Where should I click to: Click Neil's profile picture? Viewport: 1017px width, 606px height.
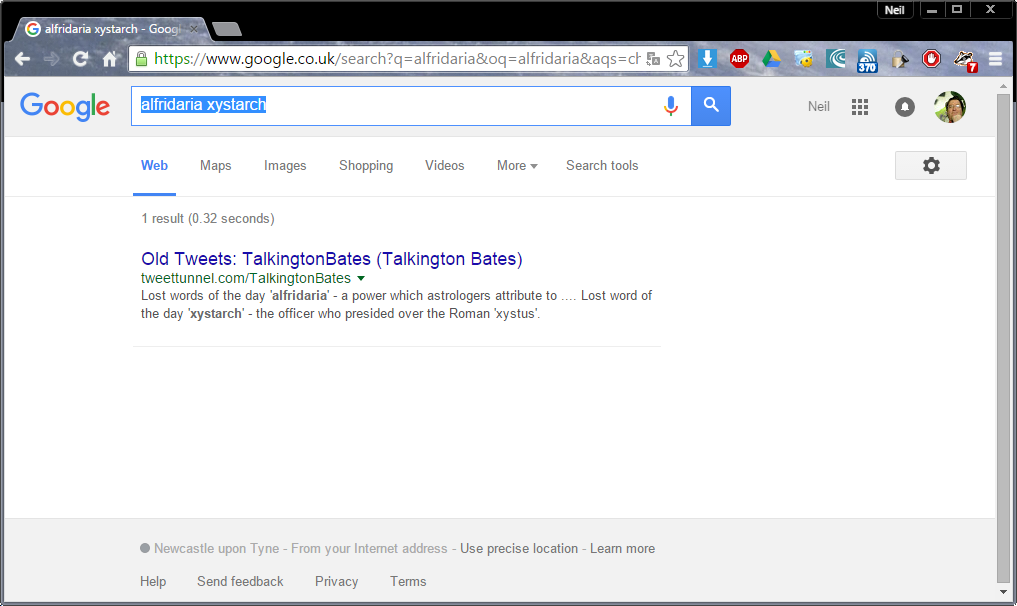tap(949, 106)
